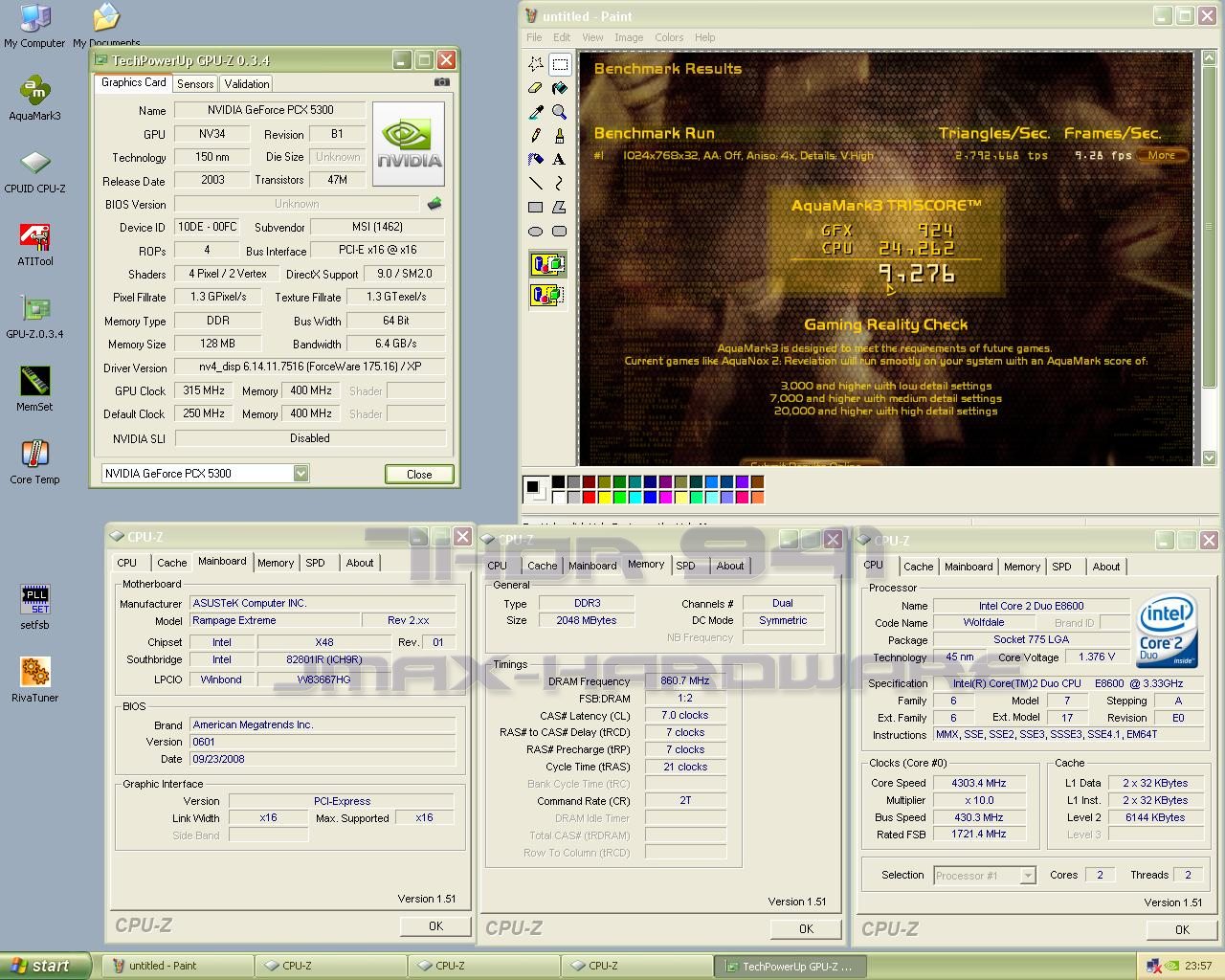This screenshot has width=1225, height=980.
Task: Select the Airbrush spray tool
Action: click(x=536, y=160)
